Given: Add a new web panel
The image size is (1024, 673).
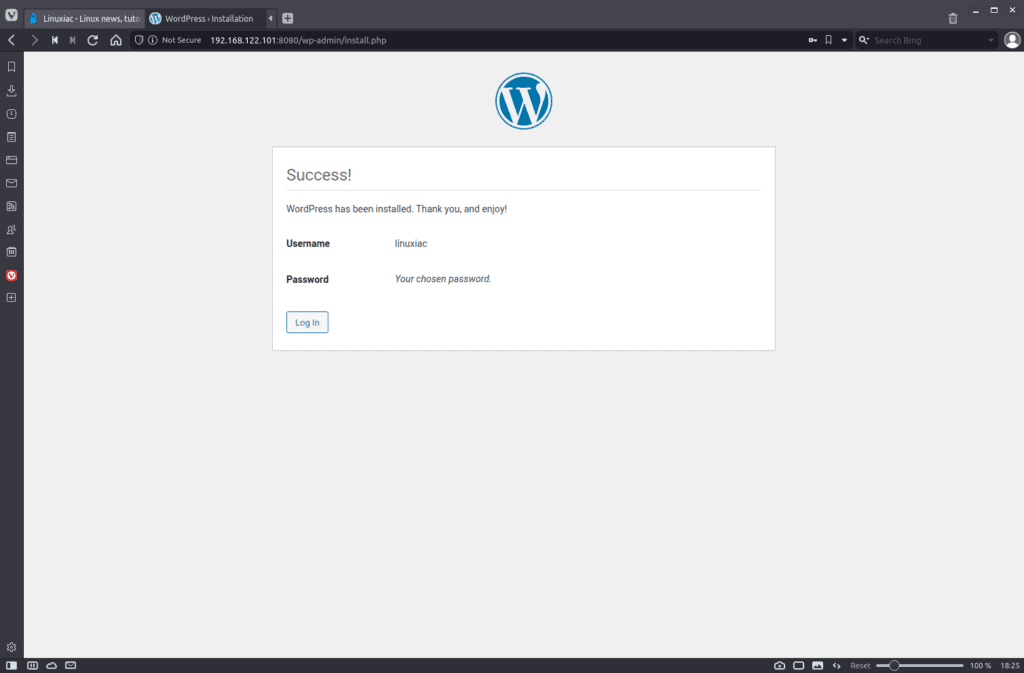Looking at the screenshot, I should (11, 298).
